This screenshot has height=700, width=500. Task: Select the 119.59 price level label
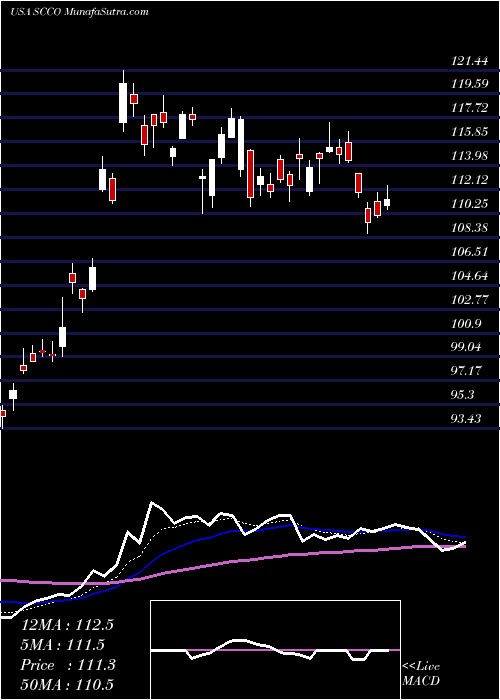pos(470,84)
